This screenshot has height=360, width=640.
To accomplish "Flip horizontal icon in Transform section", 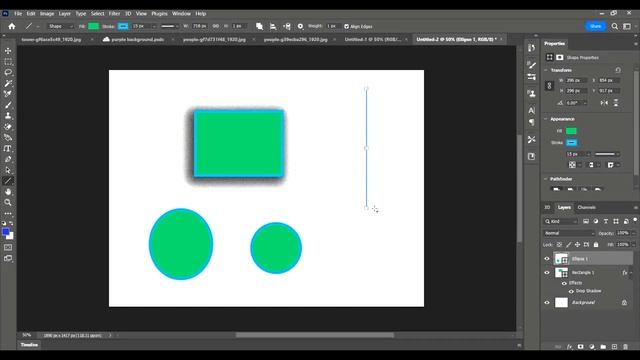I will 604,103.
